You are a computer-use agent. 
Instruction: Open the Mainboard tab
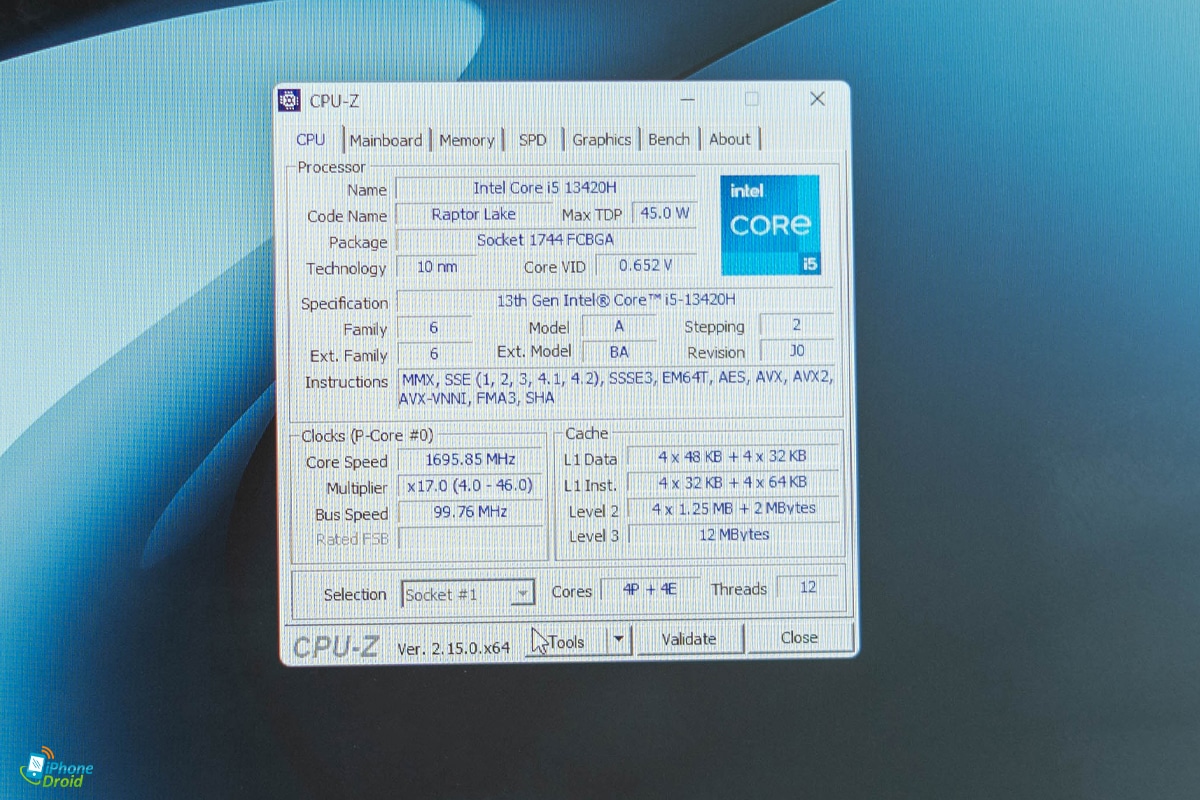click(386, 140)
